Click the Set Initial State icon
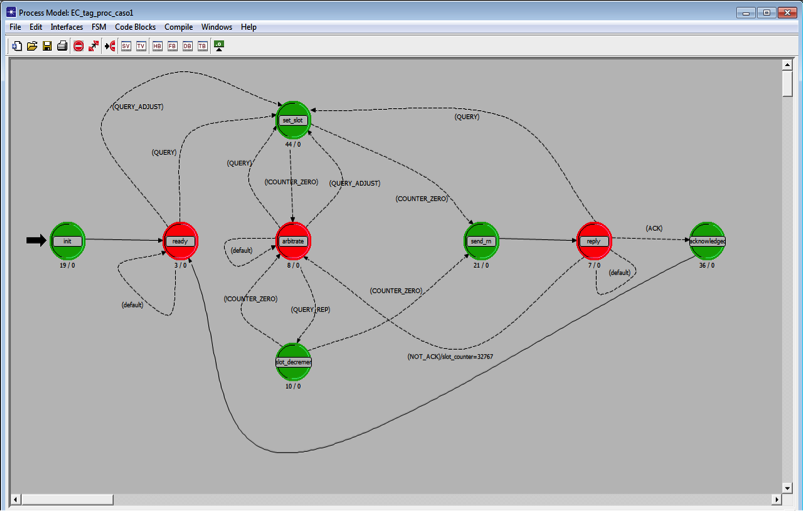803x511 pixels. tap(110, 46)
